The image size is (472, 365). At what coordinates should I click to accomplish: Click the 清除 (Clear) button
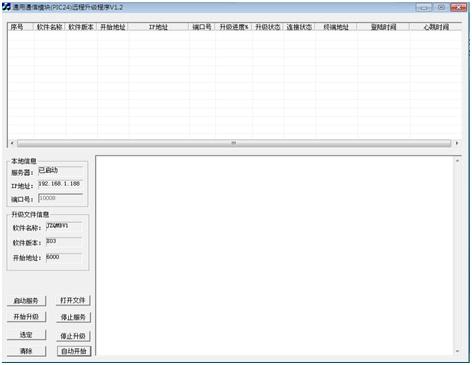(x=26, y=351)
